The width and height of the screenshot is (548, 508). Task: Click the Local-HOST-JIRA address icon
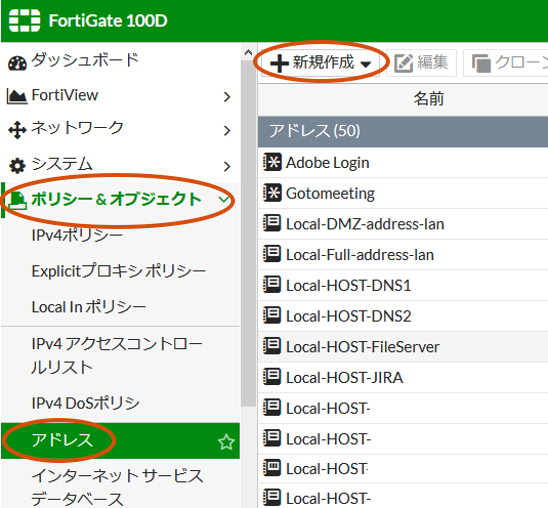pos(272,377)
